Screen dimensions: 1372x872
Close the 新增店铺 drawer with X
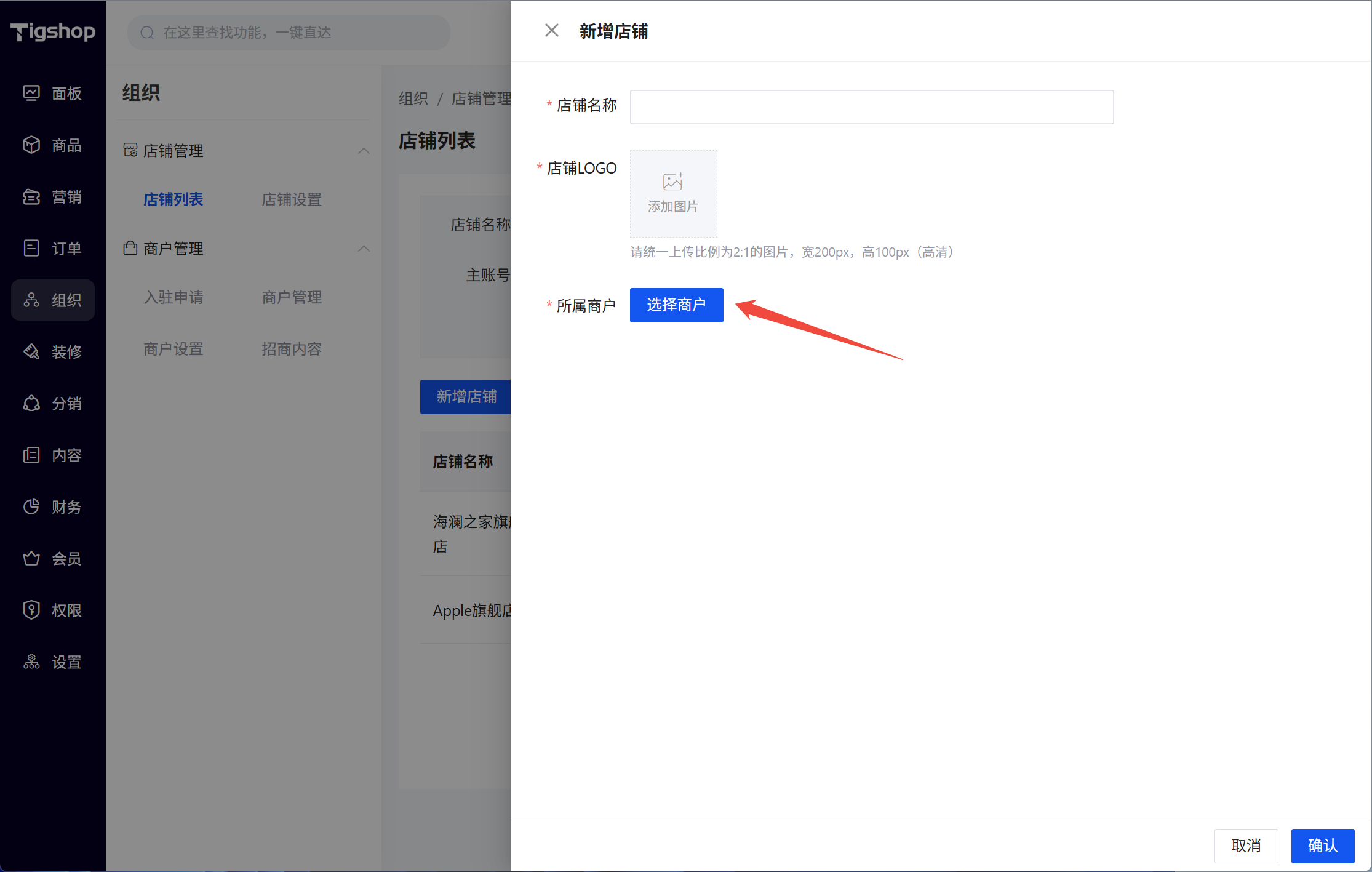tap(551, 31)
